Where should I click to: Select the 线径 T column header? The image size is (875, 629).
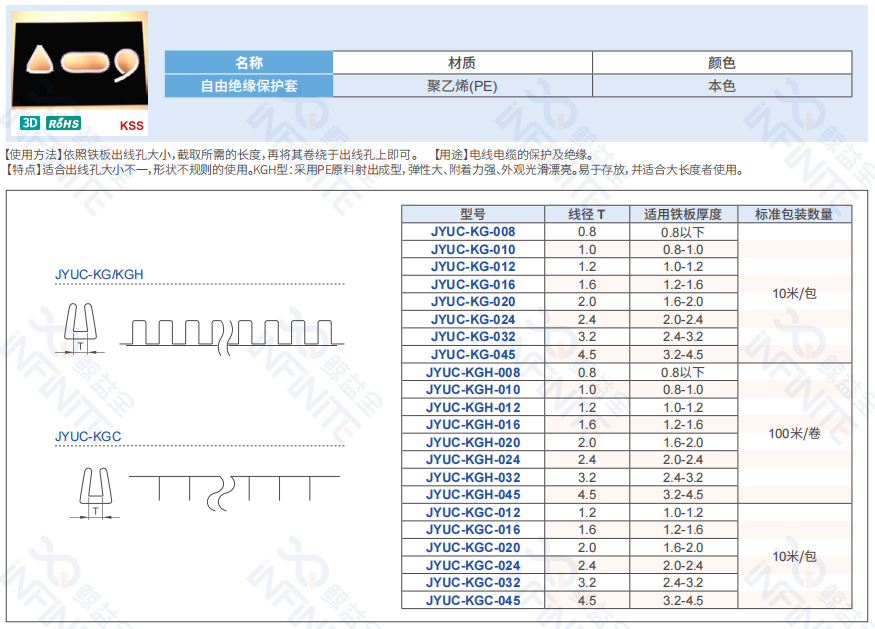pyautogui.click(x=587, y=214)
